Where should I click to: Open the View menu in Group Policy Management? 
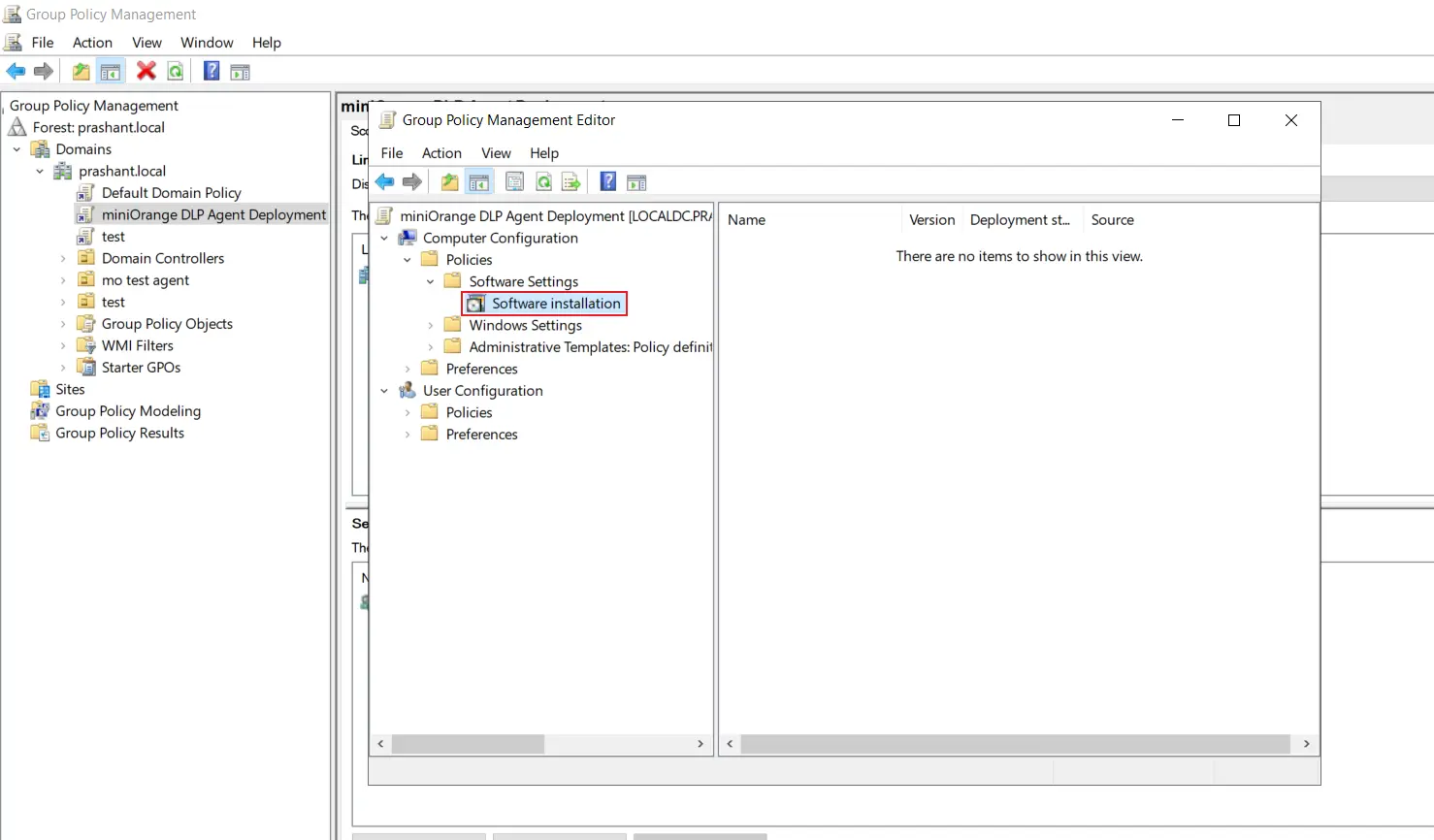click(x=147, y=42)
